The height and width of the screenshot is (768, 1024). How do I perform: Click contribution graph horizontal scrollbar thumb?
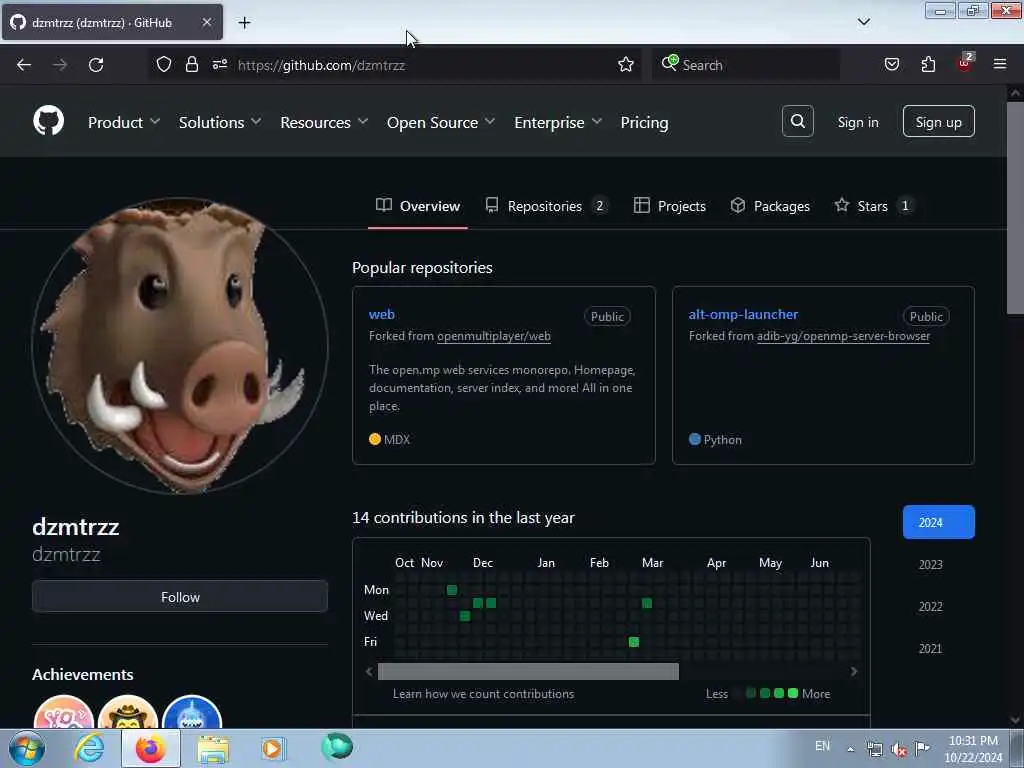(x=528, y=671)
